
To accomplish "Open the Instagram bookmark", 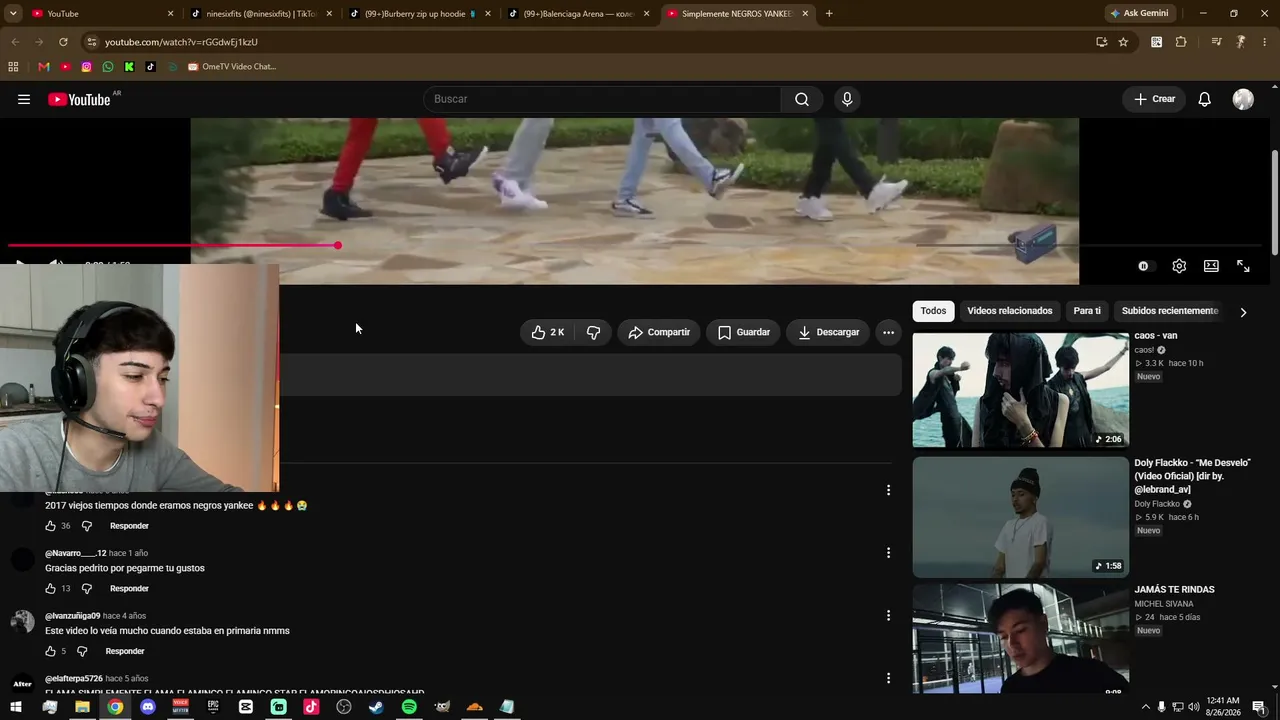I will 86,67.
